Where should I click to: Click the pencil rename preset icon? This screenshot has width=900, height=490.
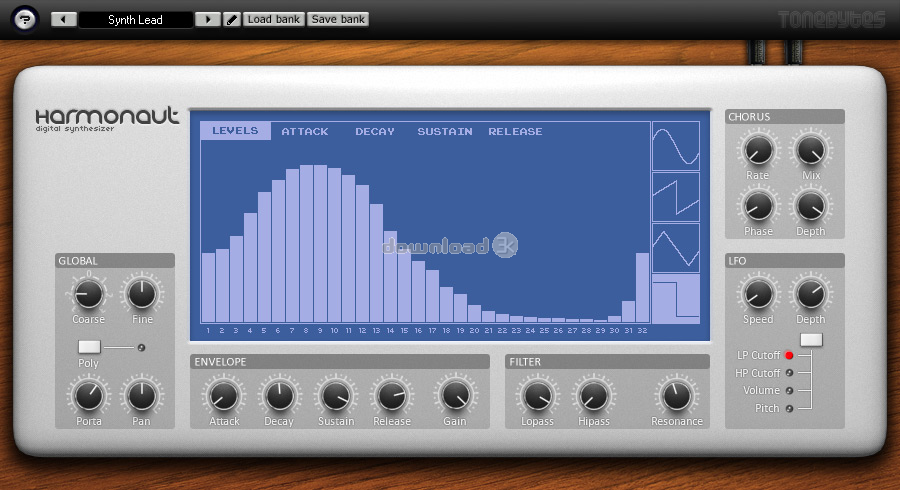point(232,19)
